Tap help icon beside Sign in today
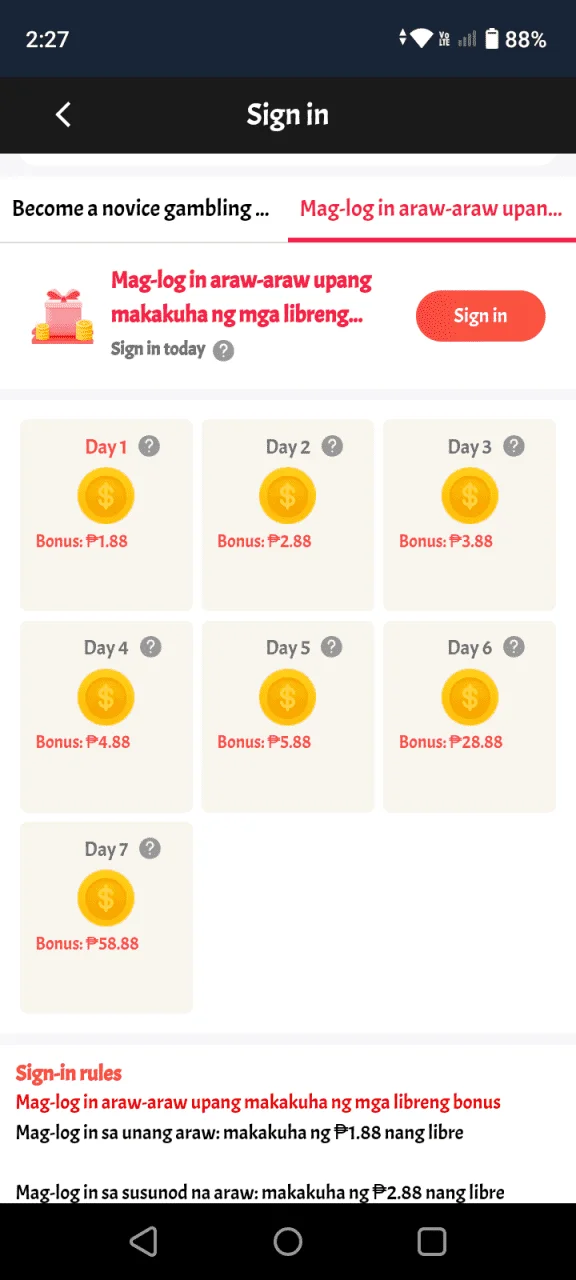 click(224, 350)
